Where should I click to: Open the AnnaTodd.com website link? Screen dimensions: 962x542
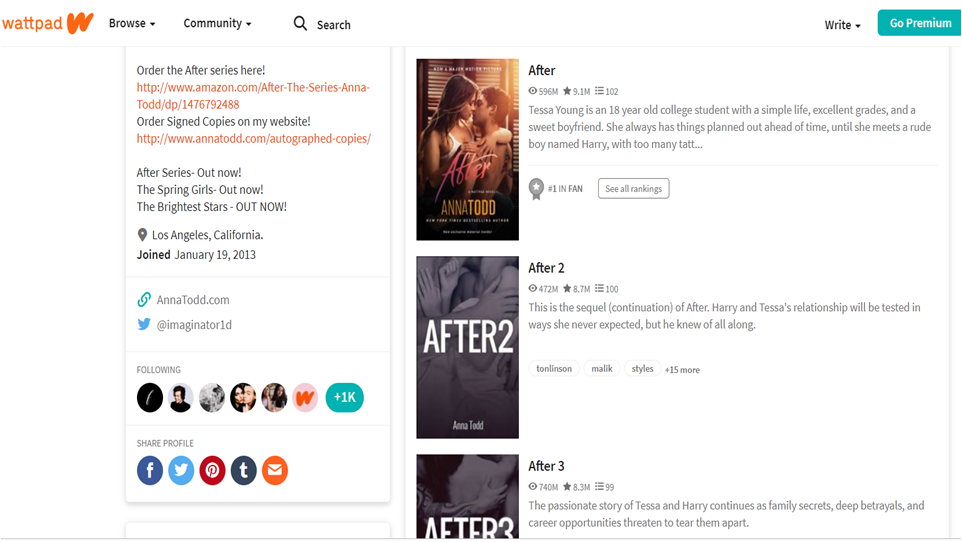click(x=193, y=300)
